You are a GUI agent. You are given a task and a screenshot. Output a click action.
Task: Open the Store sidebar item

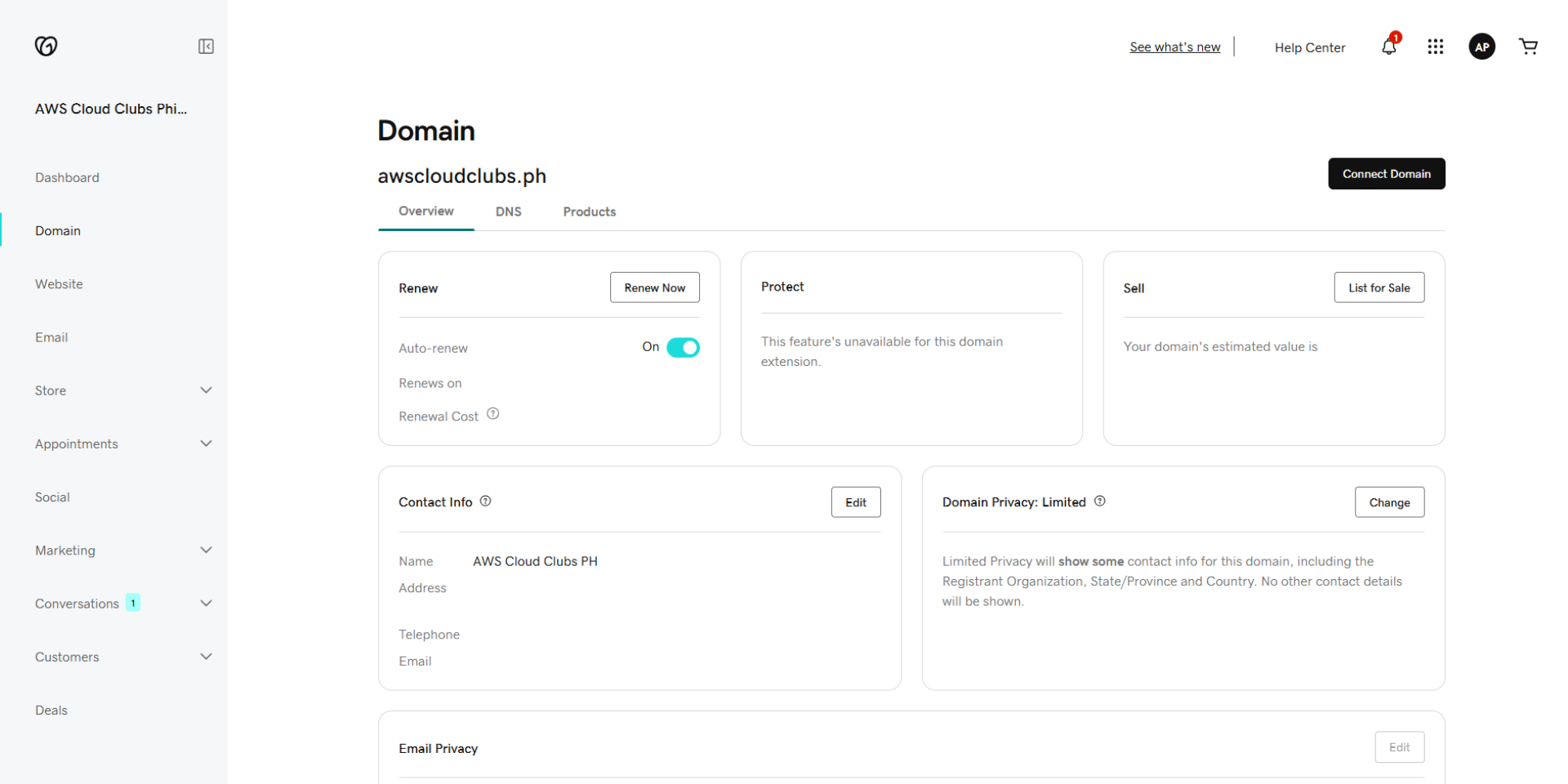pyautogui.click(x=51, y=390)
